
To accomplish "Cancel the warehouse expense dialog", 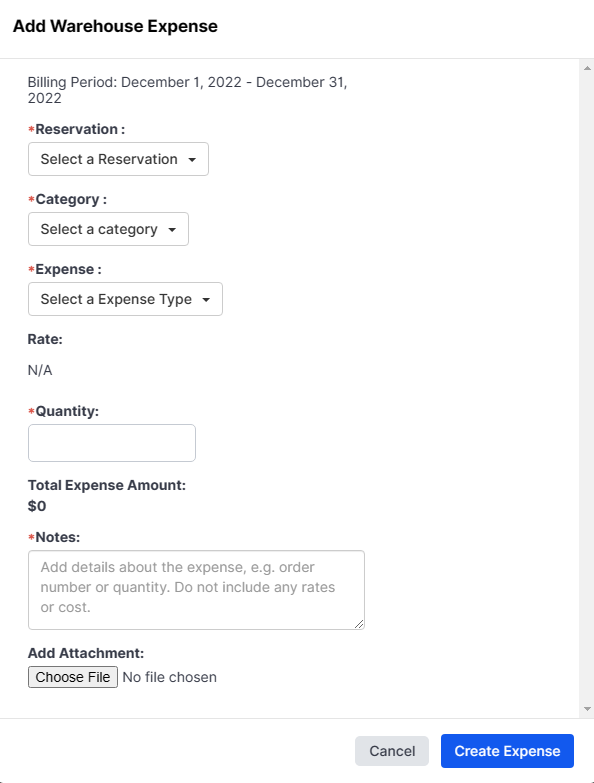I will (392, 751).
